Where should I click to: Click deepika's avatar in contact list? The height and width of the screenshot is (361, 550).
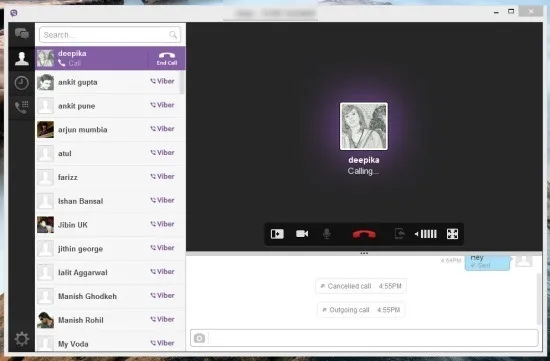[x=46, y=58]
